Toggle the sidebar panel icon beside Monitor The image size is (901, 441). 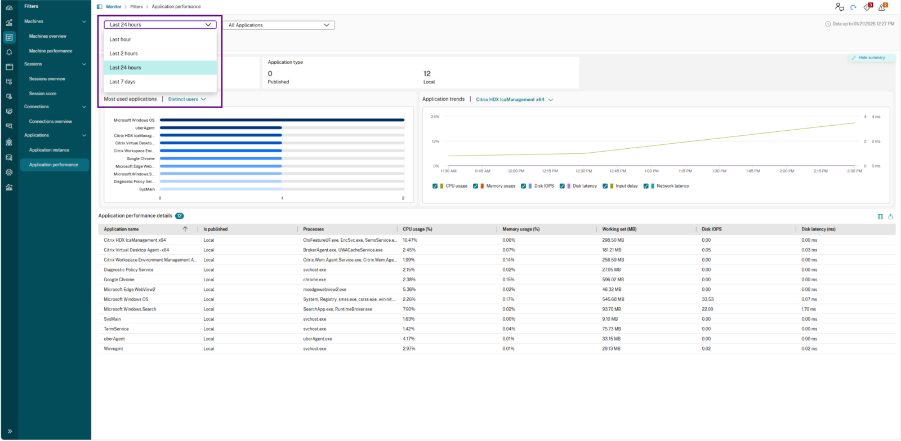pos(99,6)
